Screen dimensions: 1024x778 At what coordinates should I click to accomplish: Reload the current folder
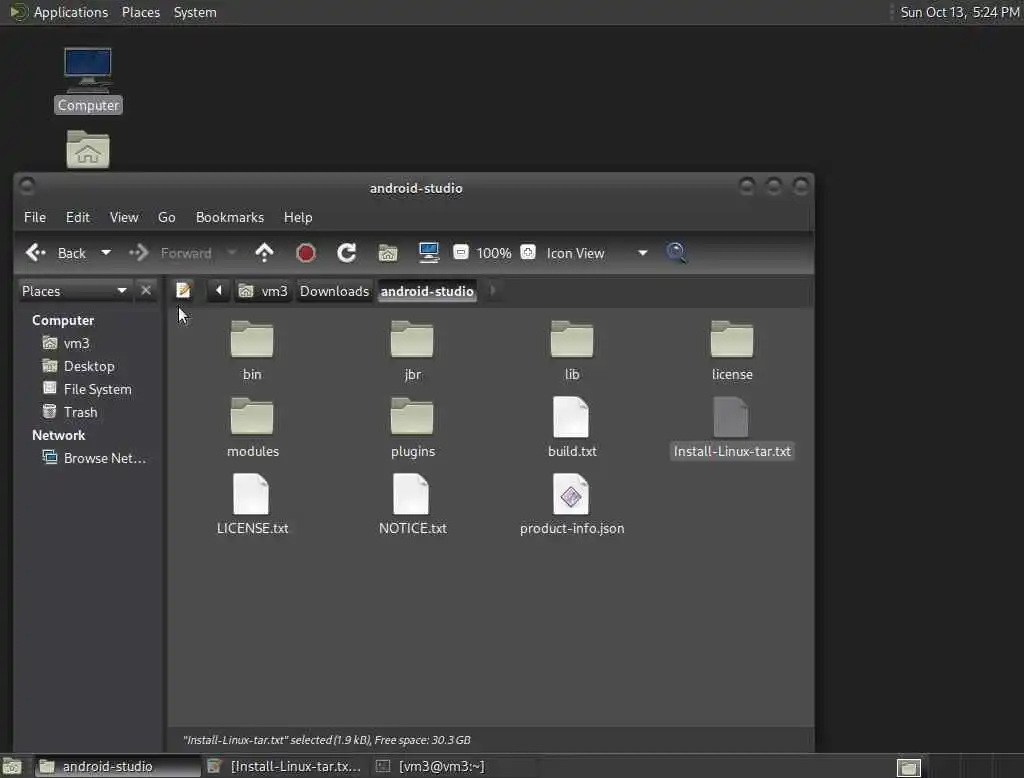point(346,253)
